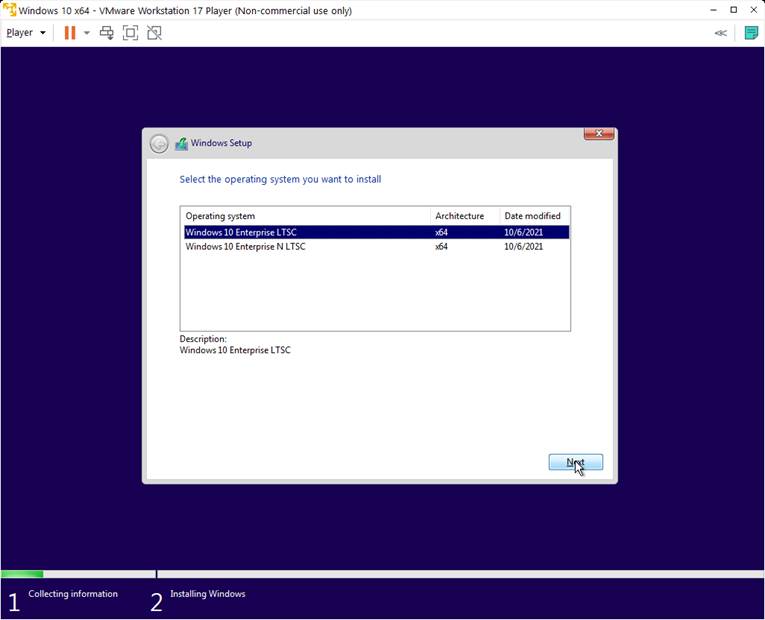Click the back arrow in Windows Setup
Image resolution: width=765 pixels, height=620 pixels.
159,144
